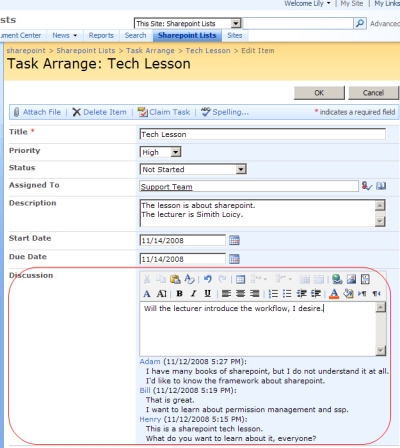Click the OK button
Viewport: 400px width, 448px height.
point(319,93)
